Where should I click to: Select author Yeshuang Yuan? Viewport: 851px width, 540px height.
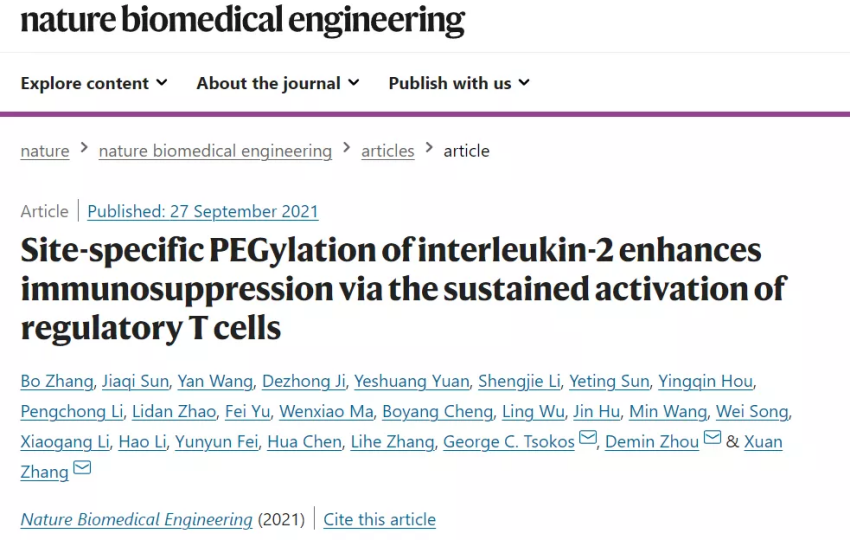click(412, 381)
